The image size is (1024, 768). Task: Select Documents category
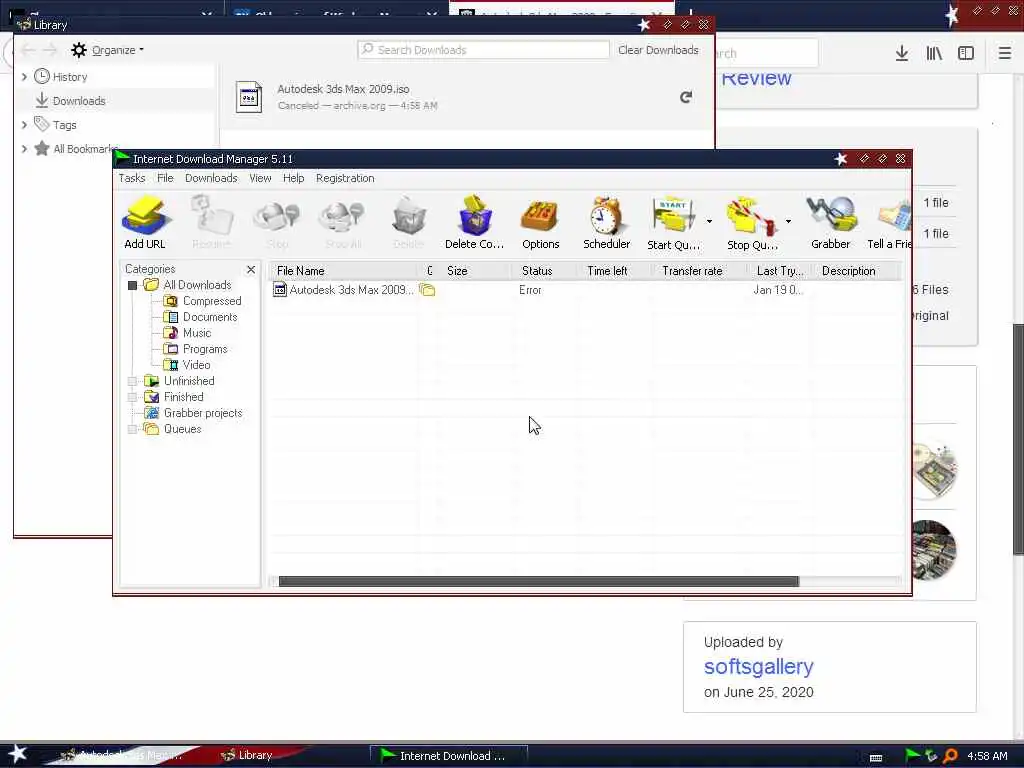coord(200,317)
